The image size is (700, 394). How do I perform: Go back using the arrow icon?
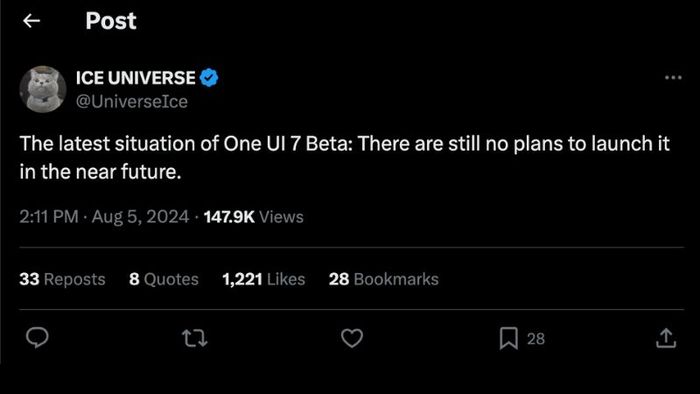coord(31,21)
